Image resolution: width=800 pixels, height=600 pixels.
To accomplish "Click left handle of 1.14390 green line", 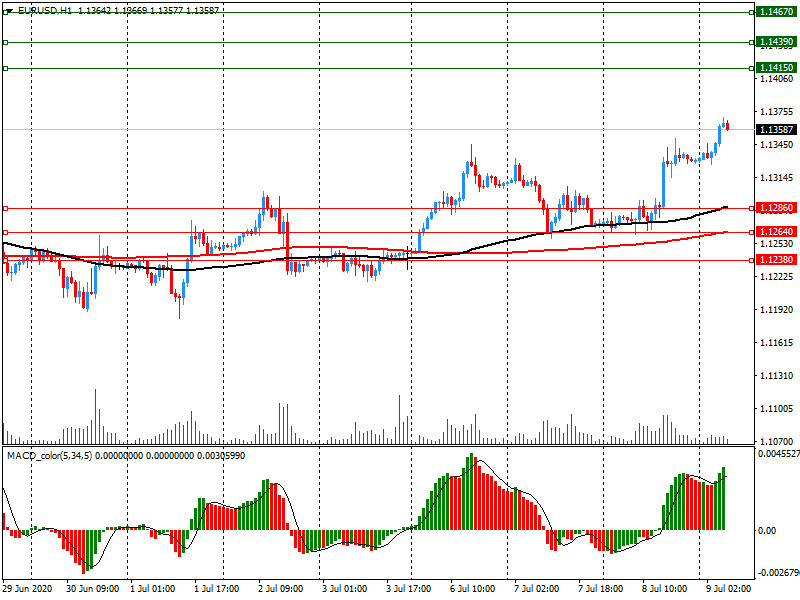I will (5, 42).
